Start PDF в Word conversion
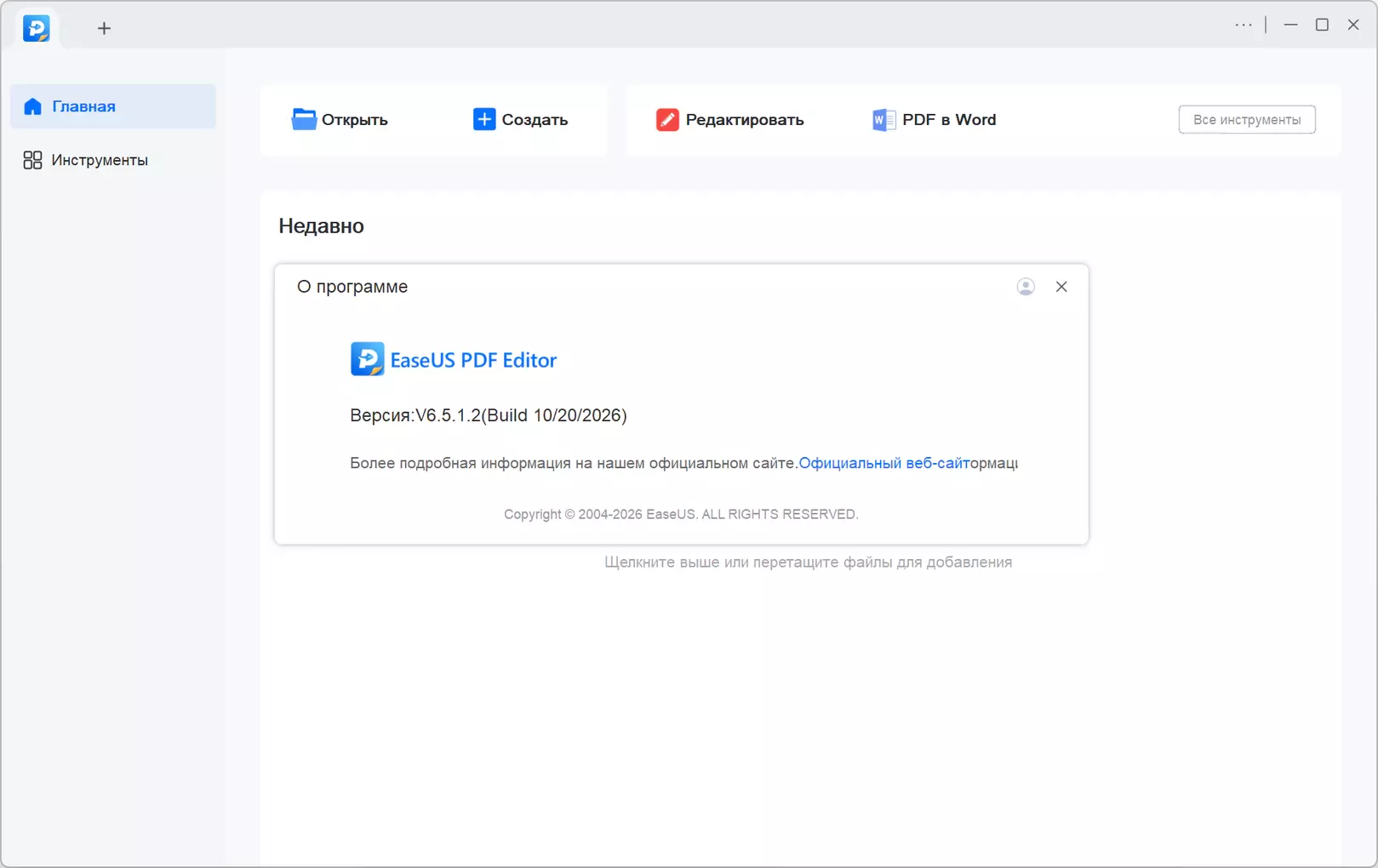This screenshot has height=868, width=1378. (934, 120)
